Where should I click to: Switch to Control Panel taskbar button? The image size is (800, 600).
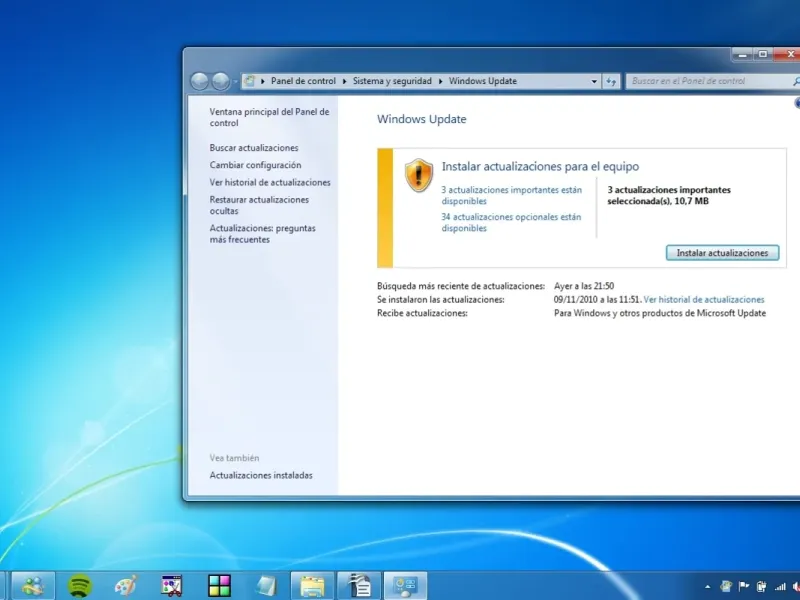(406, 586)
